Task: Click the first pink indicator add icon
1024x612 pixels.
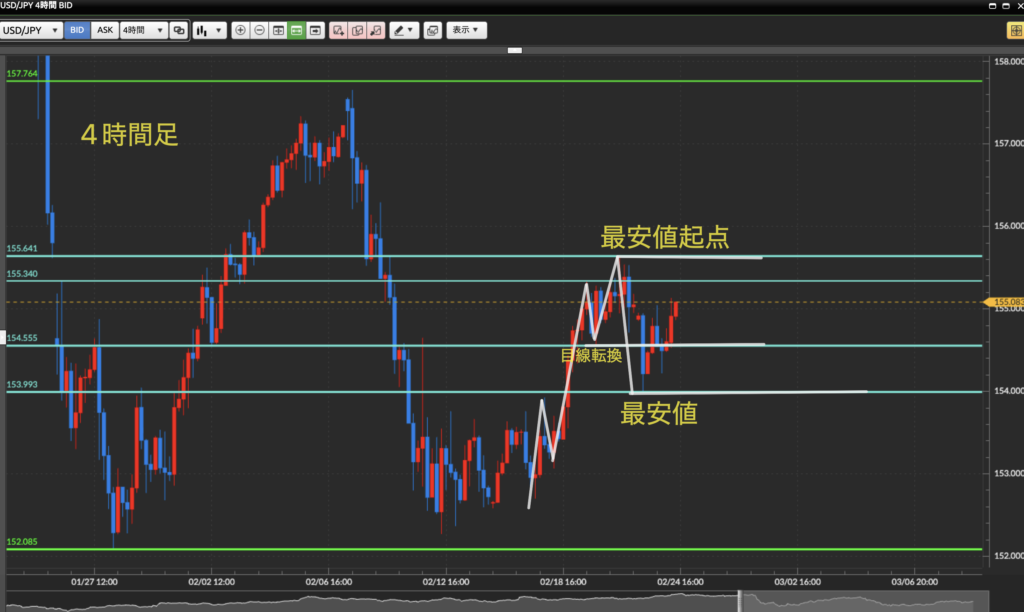Action: click(x=339, y=31)
